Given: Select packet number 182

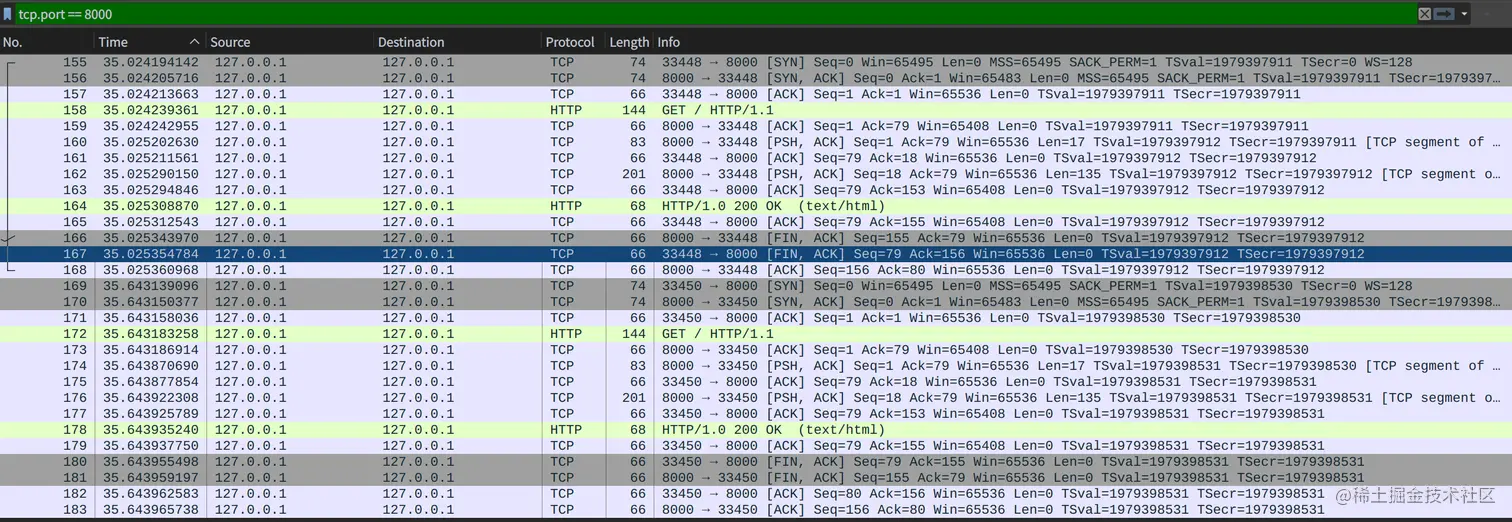Looking at the screenshot, I should [756, 494].
